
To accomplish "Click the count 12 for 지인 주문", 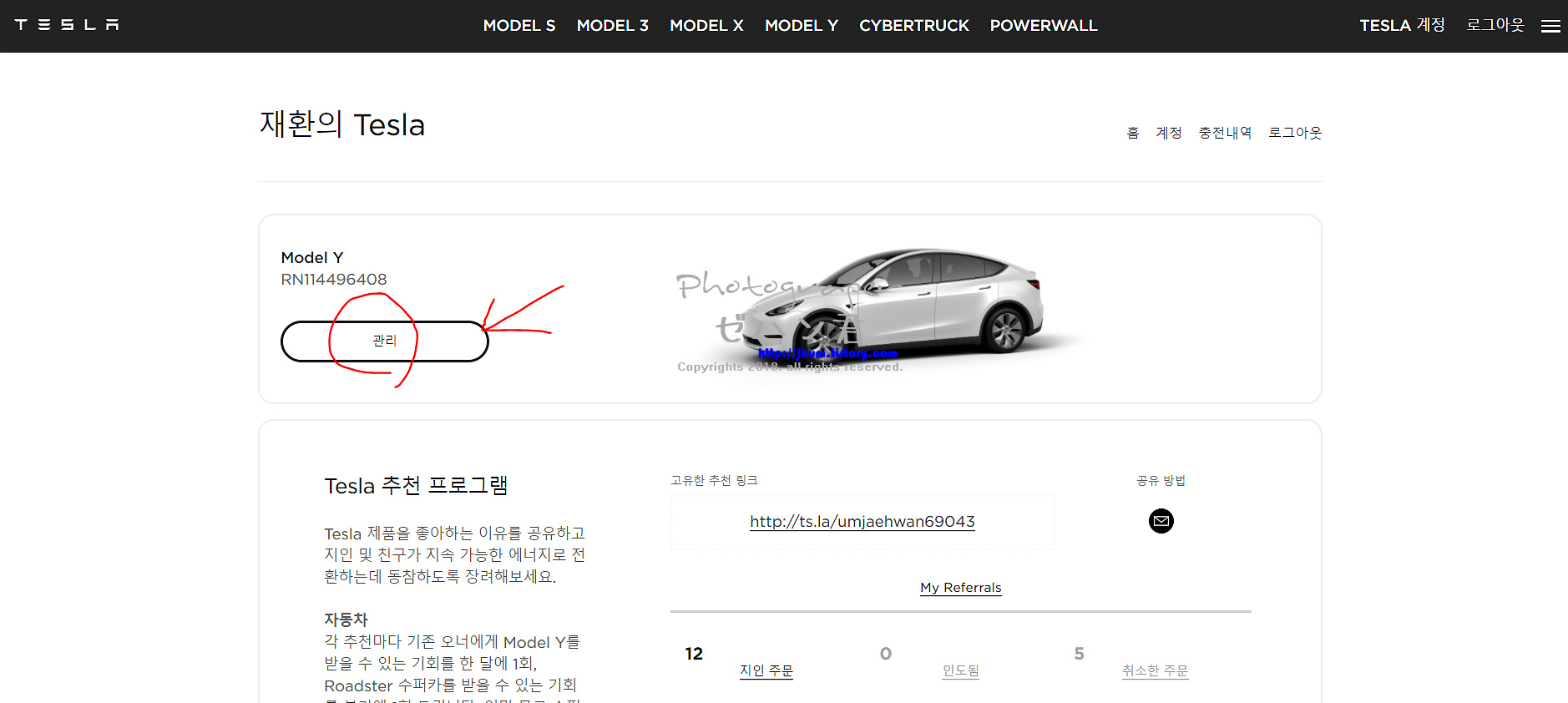I will coord(694,654).
